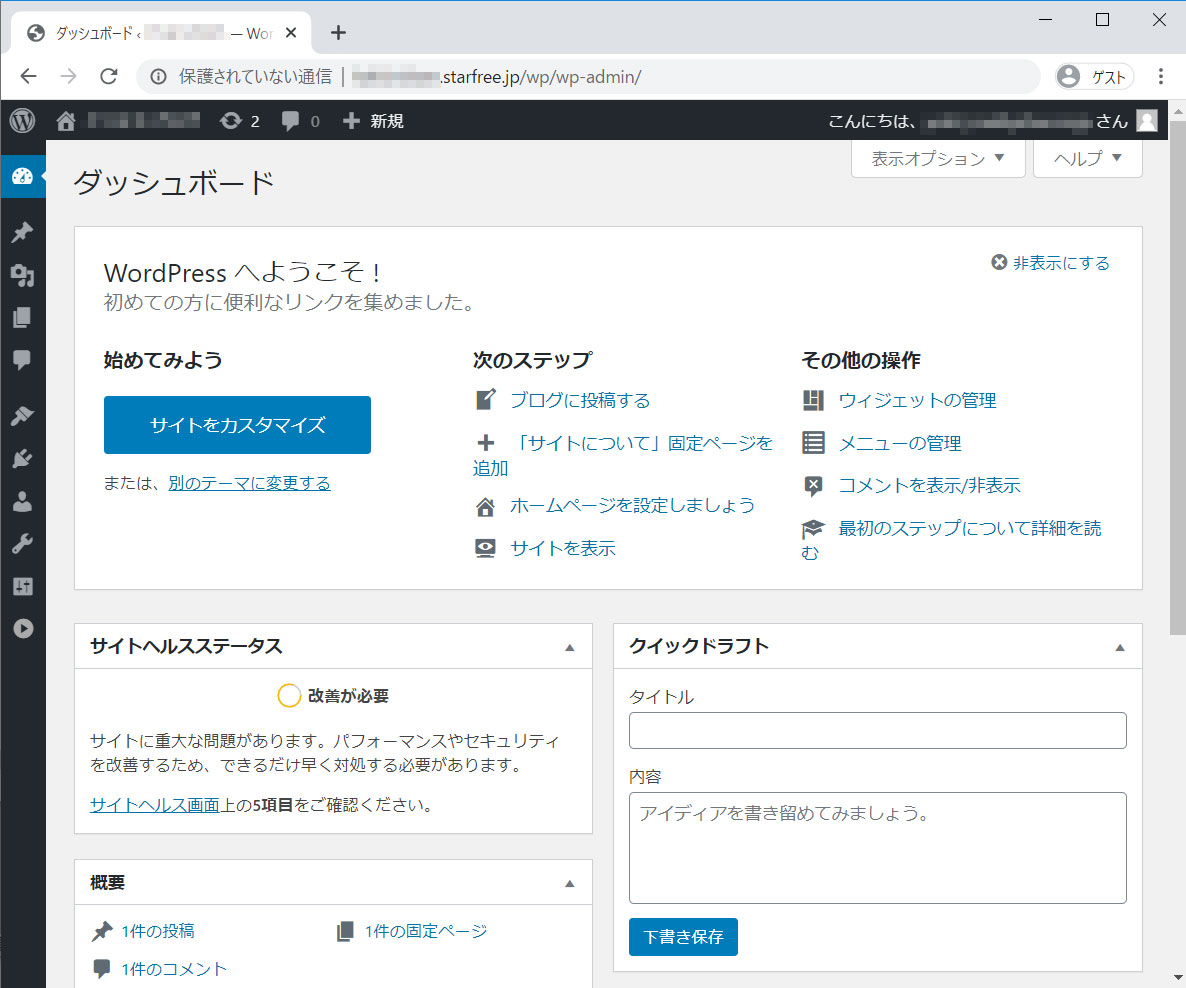Image resolution: width=1186 pixels, height=988 pixels.
Task: Click サイトをカスタマイズ button
Action: pos(238,425)
